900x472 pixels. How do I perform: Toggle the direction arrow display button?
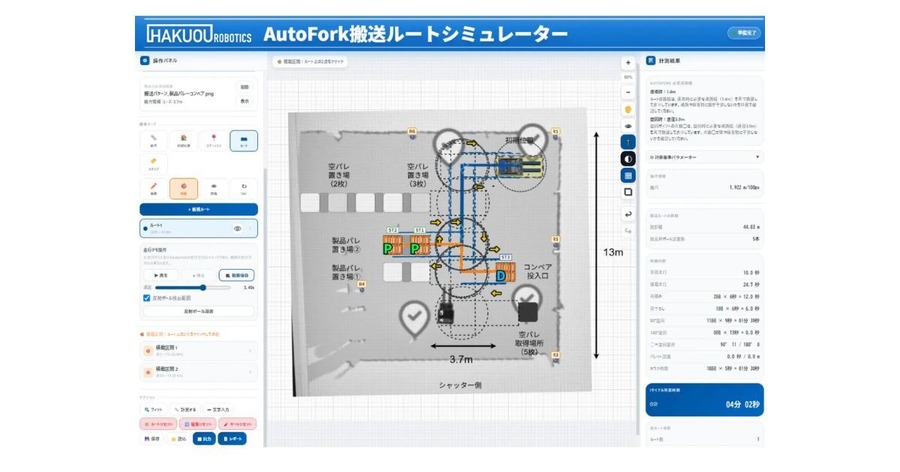628,142
